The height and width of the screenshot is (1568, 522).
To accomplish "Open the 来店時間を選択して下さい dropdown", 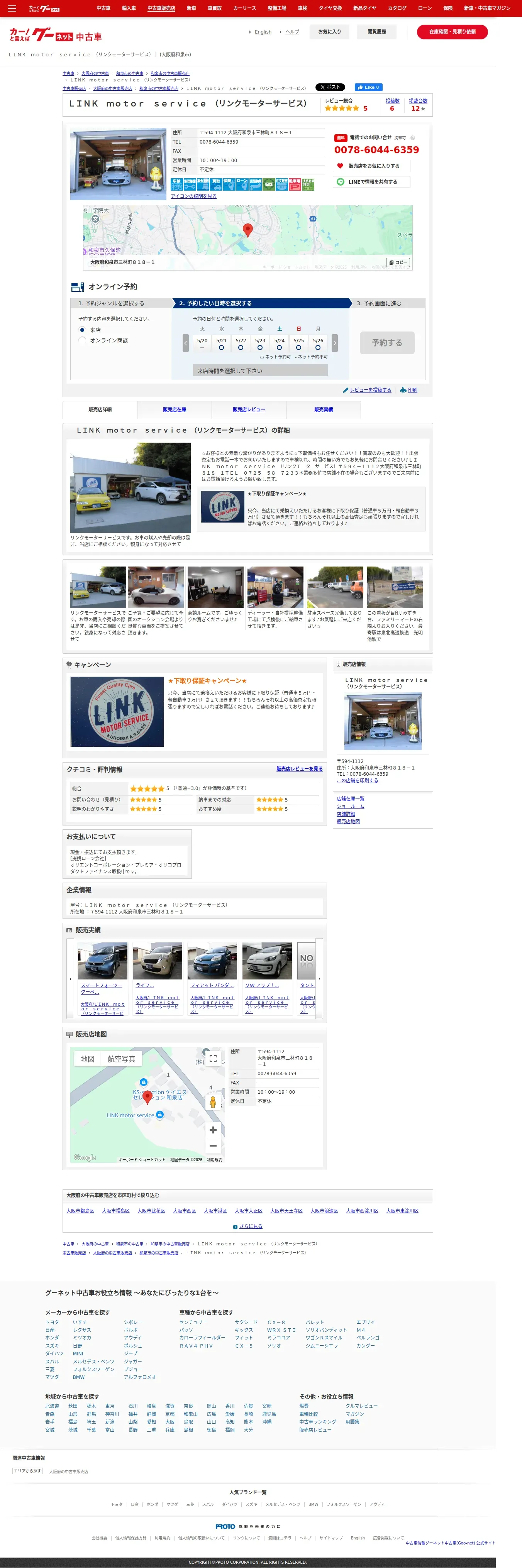I will pos(260,371).
